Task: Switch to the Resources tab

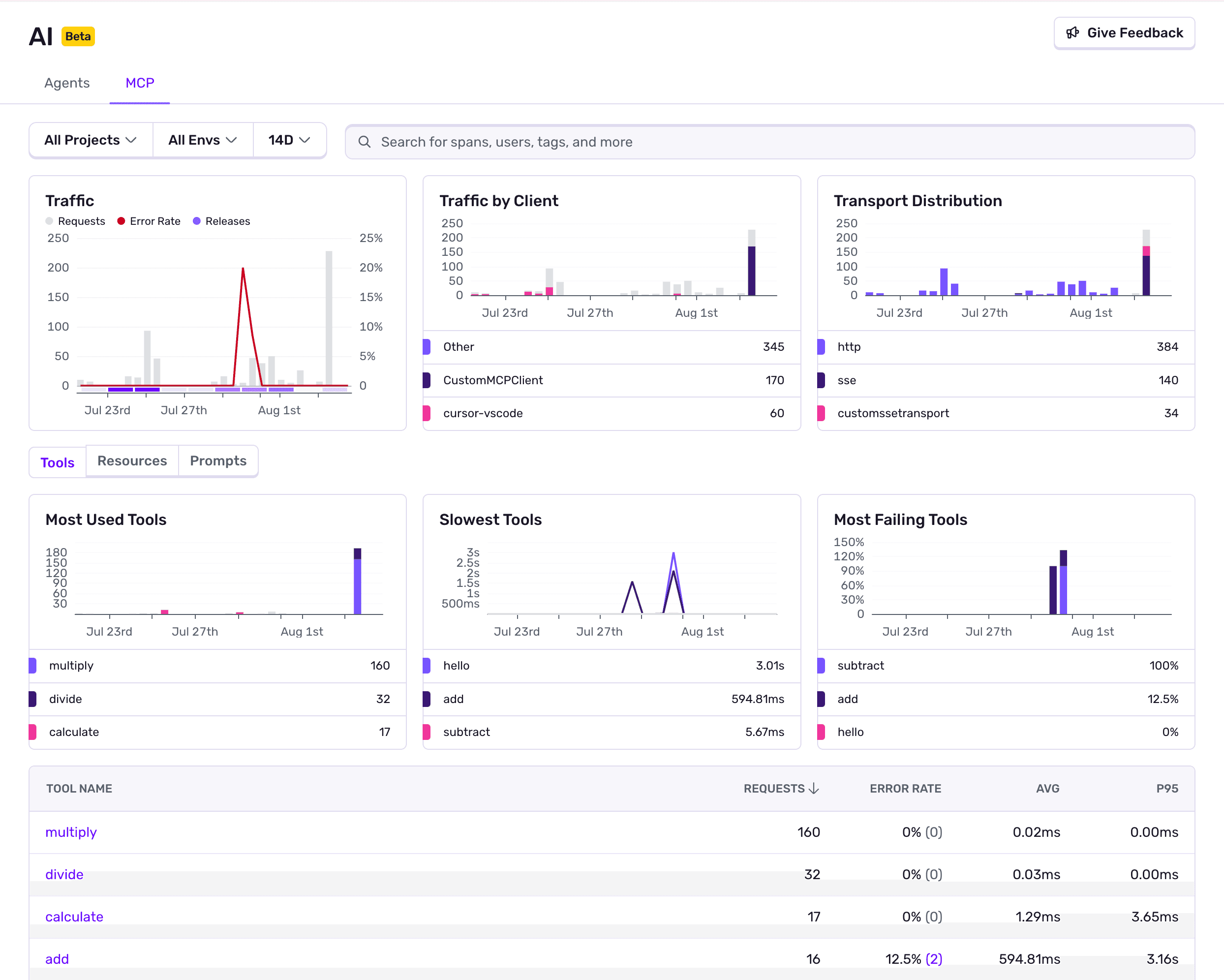Action: (132, 460)
